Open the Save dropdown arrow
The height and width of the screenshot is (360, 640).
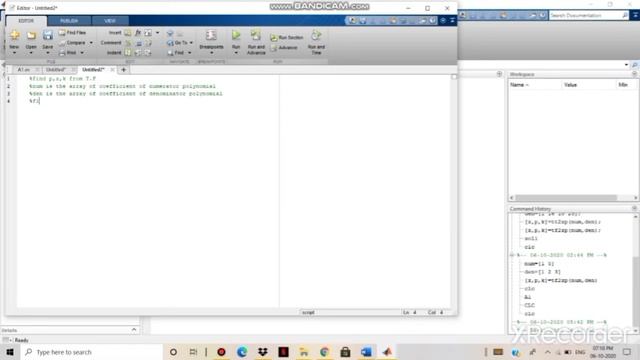(x=48, y=53)
